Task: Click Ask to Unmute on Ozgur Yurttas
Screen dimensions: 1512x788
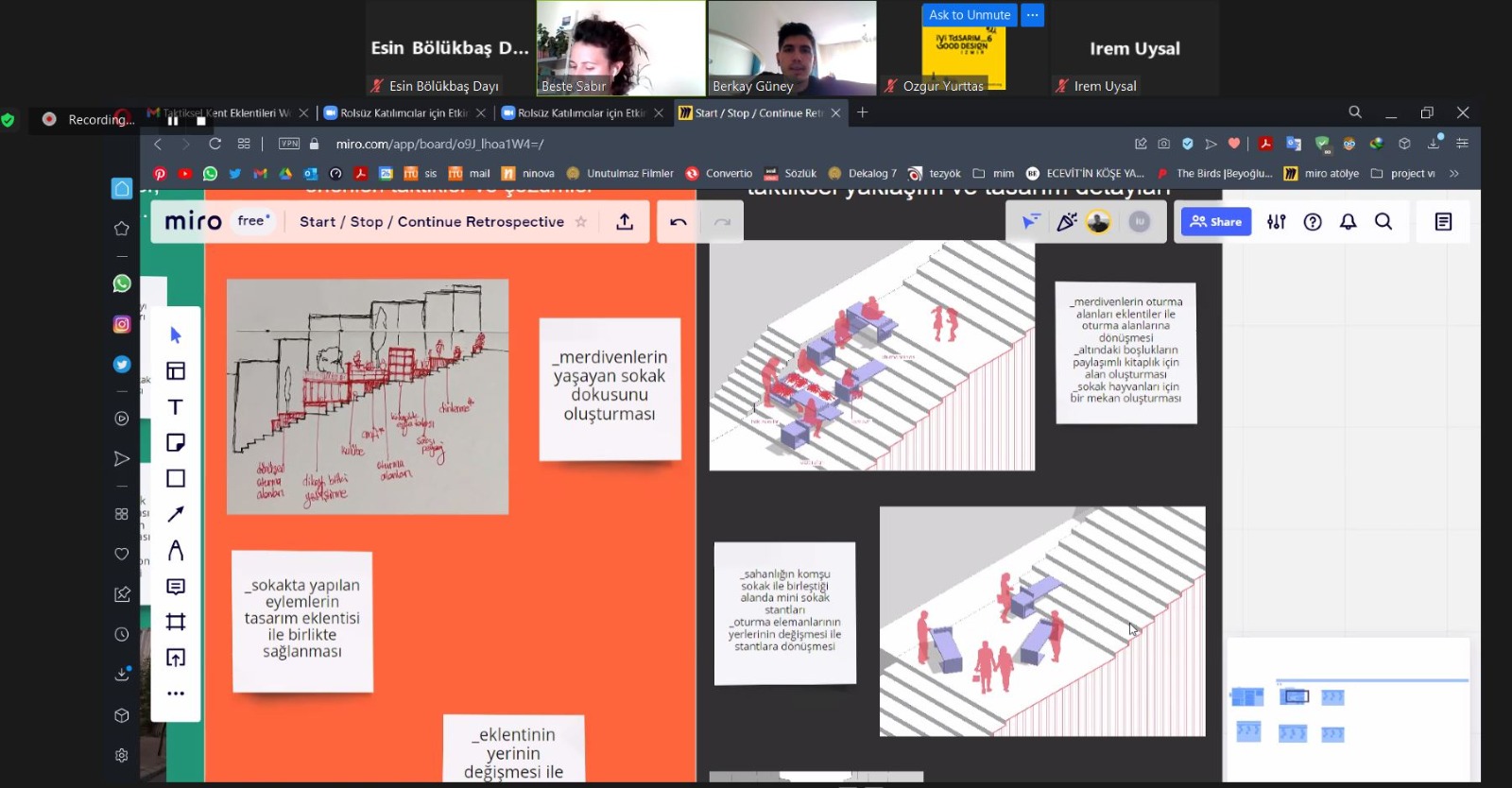Action: (970, 15)
